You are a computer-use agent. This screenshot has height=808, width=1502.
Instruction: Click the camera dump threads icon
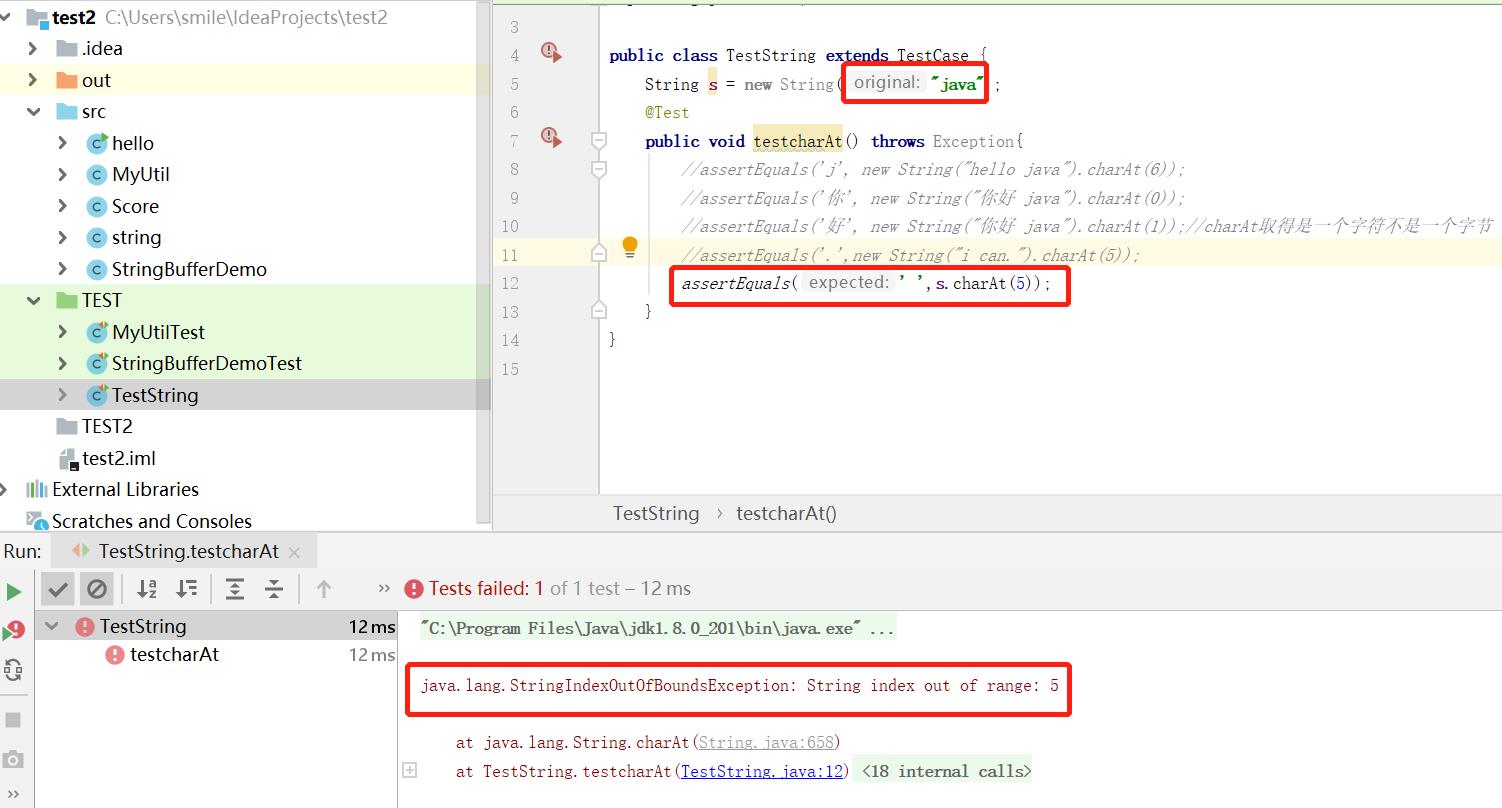(x=13, y=760)
